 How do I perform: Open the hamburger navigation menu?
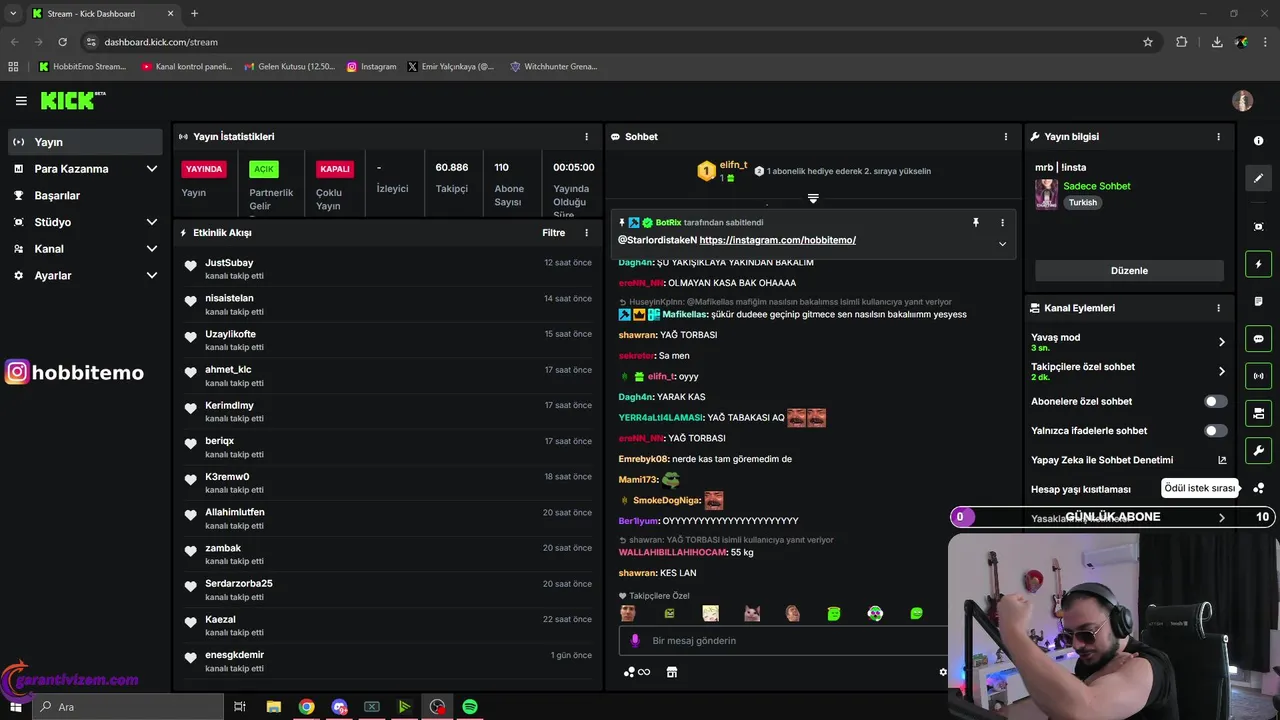click(x=21, y=101)
